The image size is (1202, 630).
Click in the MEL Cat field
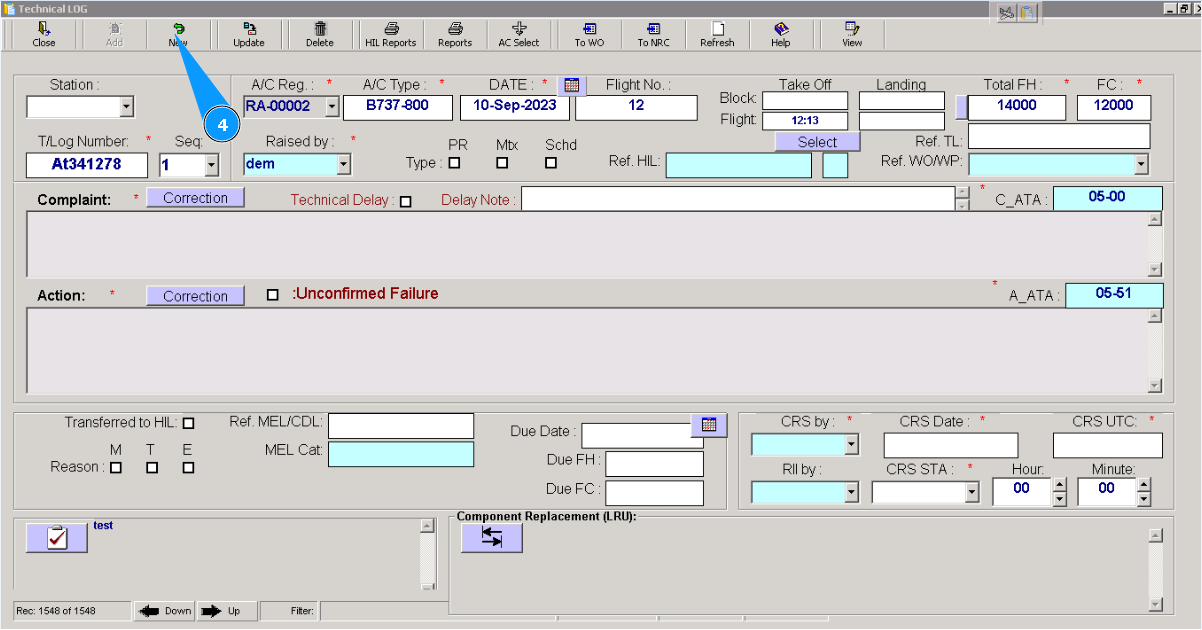[401, 454]
